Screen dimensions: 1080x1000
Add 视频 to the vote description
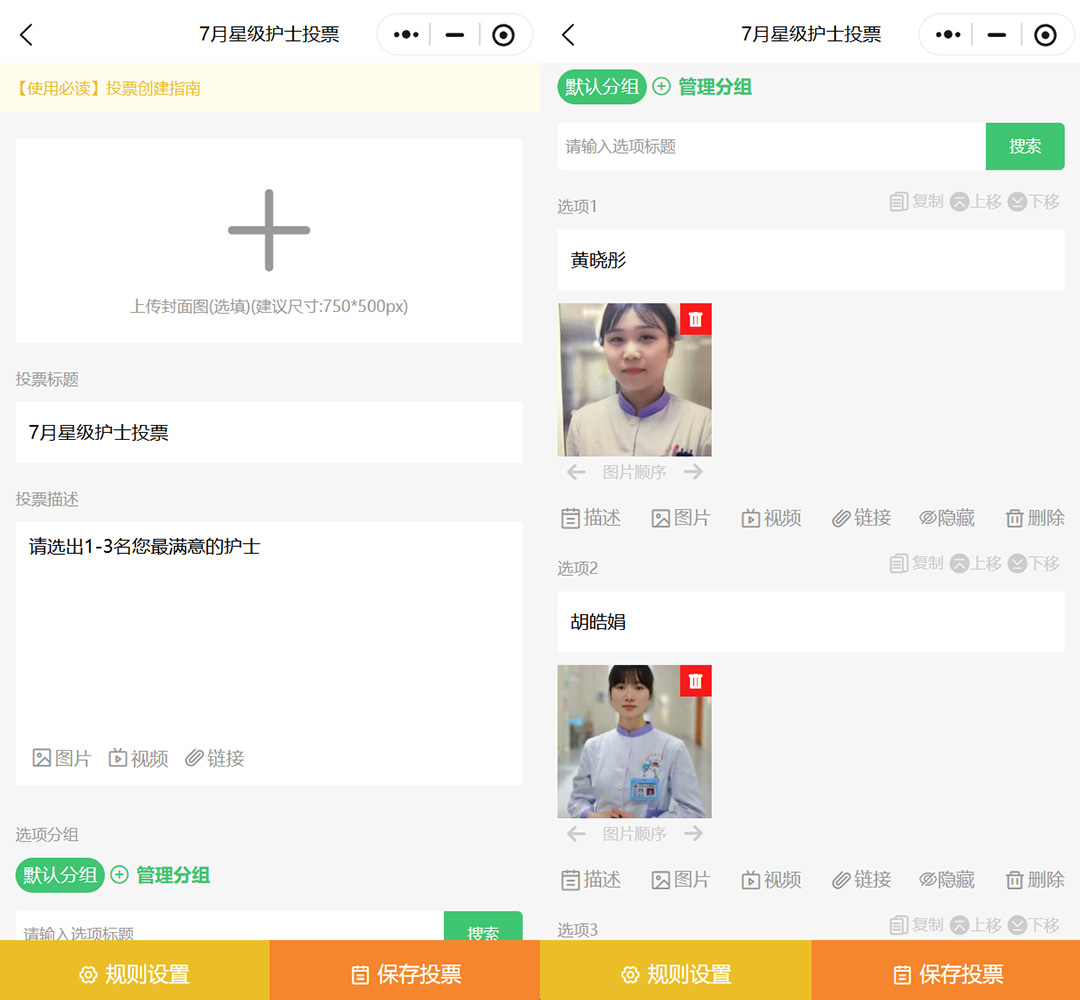(138, 758)
